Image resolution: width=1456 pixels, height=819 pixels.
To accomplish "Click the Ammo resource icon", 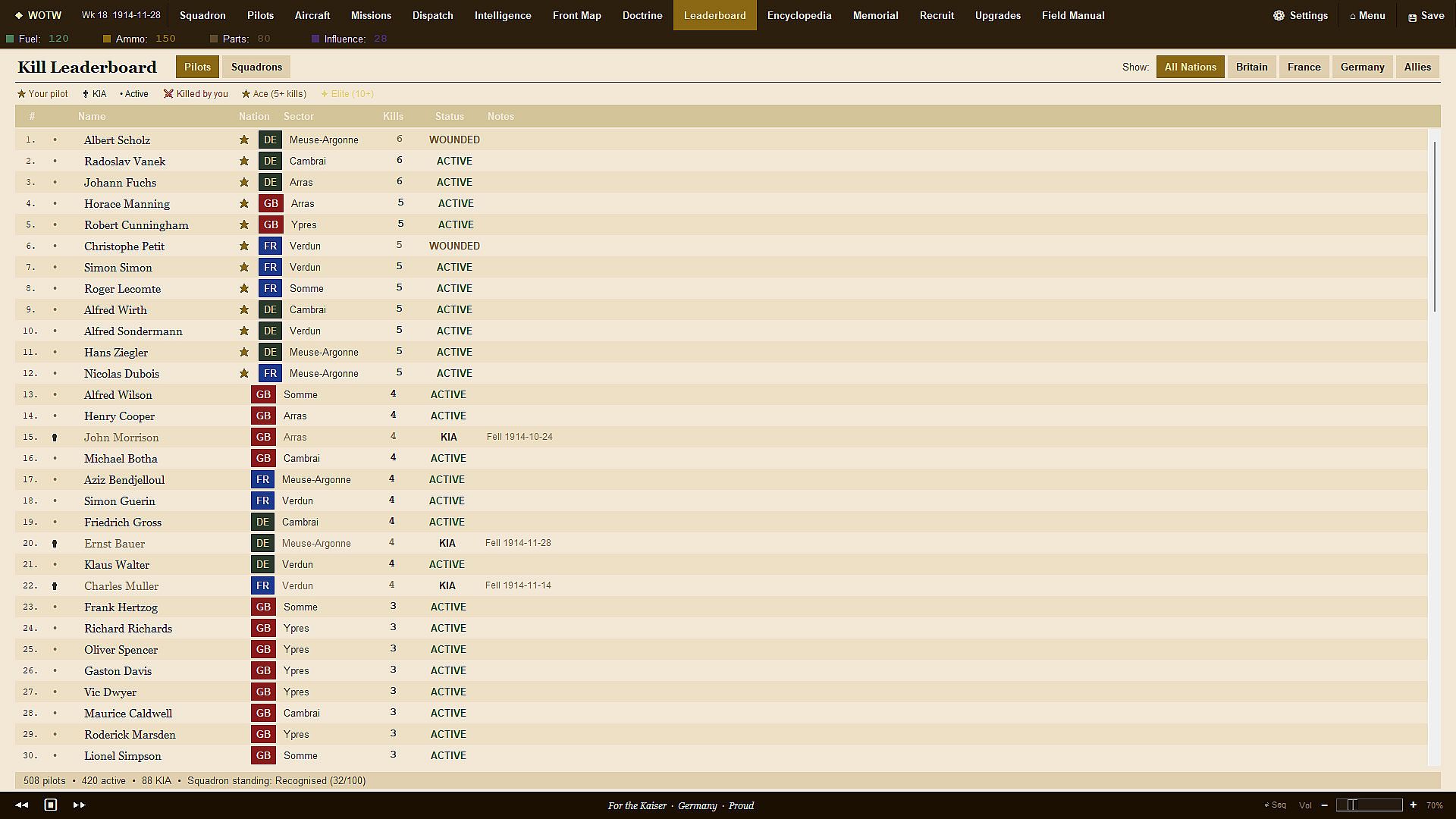I will pyautogui.click(x=107, y=39).
